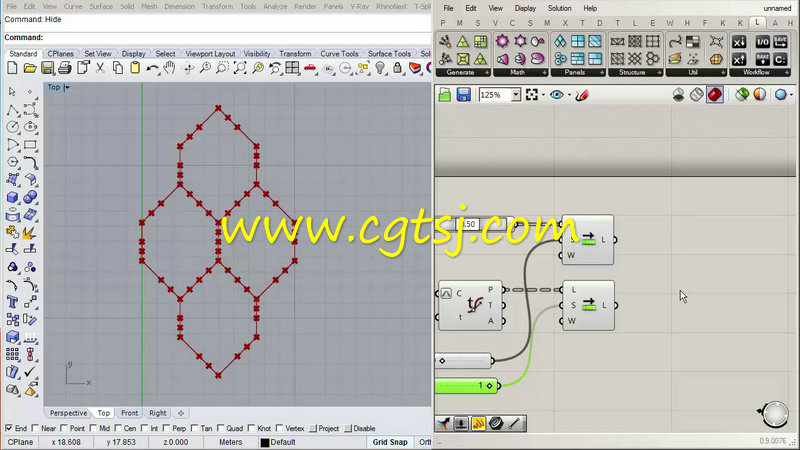Screen dimensions: 800x450
Task: Click the green slider with value 1
Action: (x=466, y=386)
